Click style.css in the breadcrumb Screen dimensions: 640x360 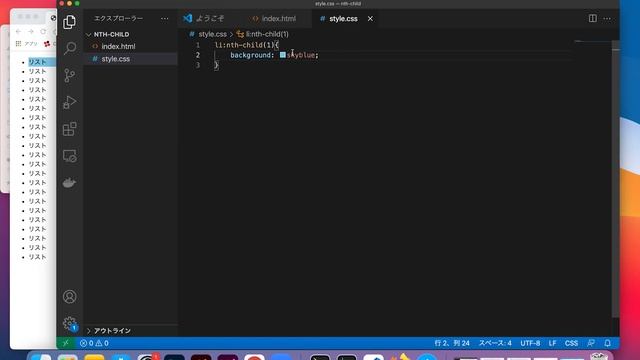(x=212, y=34)
